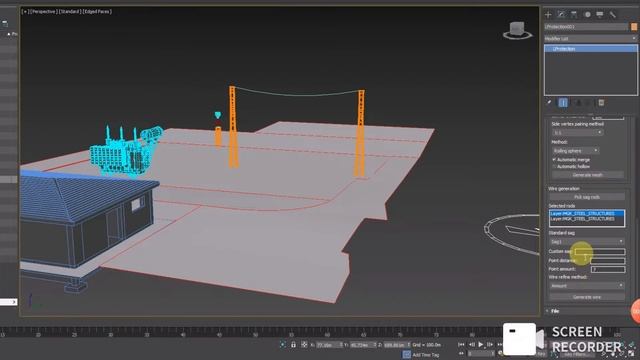
Task: Click Go to Start playback button
Action: point(462,345)
